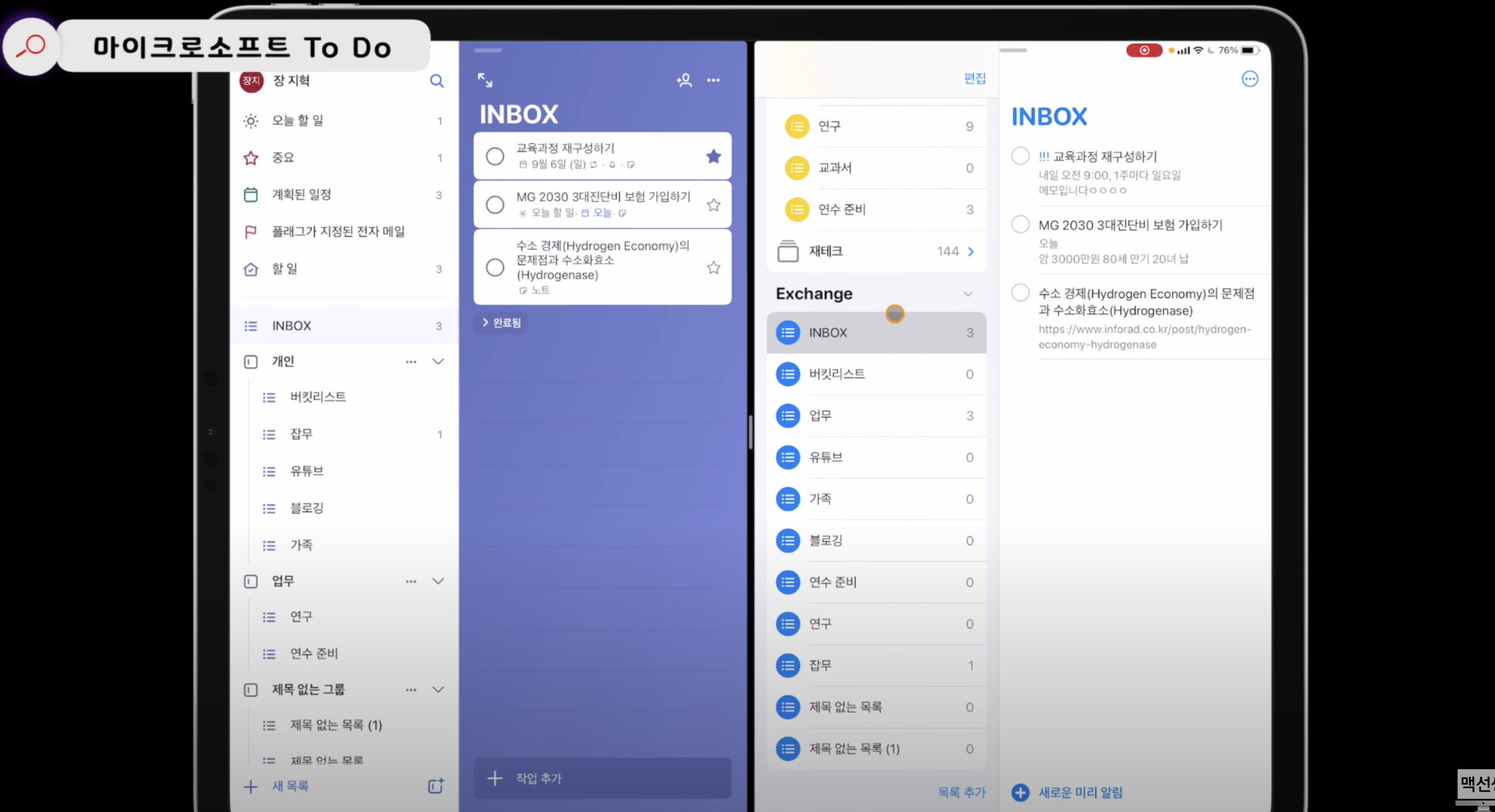Collapse the 개인 group chevron
The height and width of the screenshot is (812, 1495).
coord(438,361)
